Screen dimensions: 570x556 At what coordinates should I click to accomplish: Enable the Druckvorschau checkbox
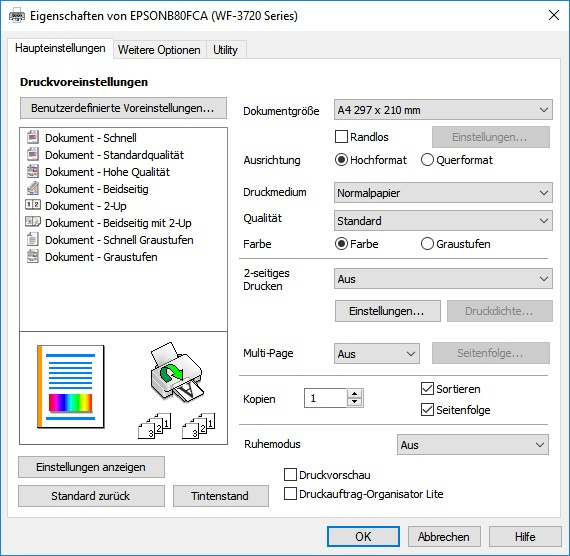(x=290, y=475)
